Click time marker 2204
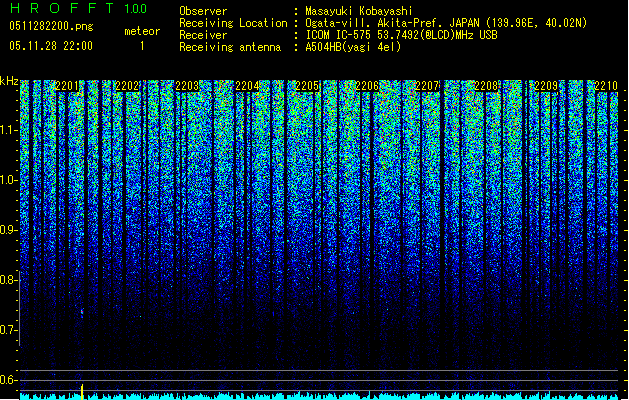 [247, 86]
